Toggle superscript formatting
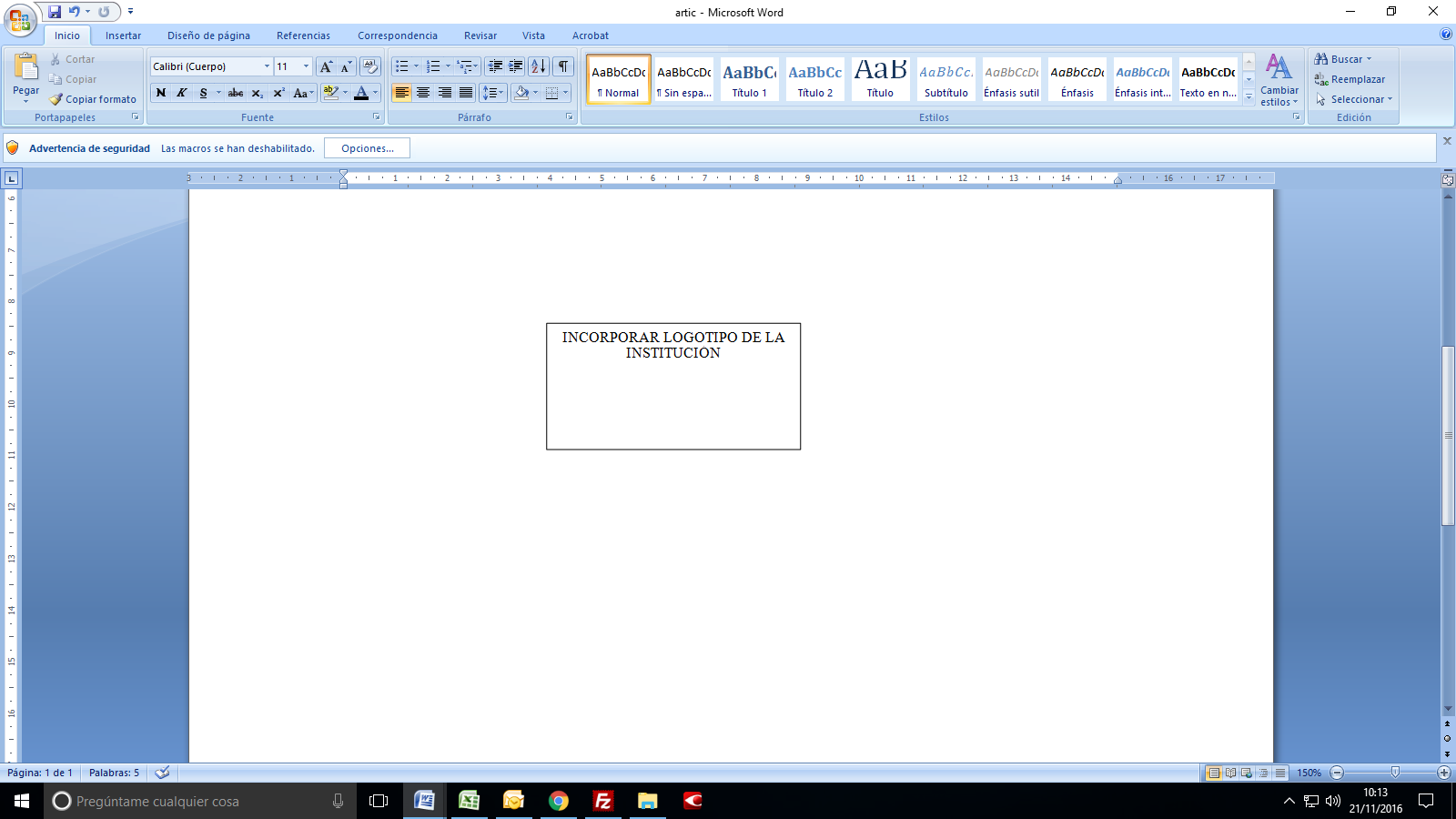Screen dimensions: 1456x819 pos(279,93)
